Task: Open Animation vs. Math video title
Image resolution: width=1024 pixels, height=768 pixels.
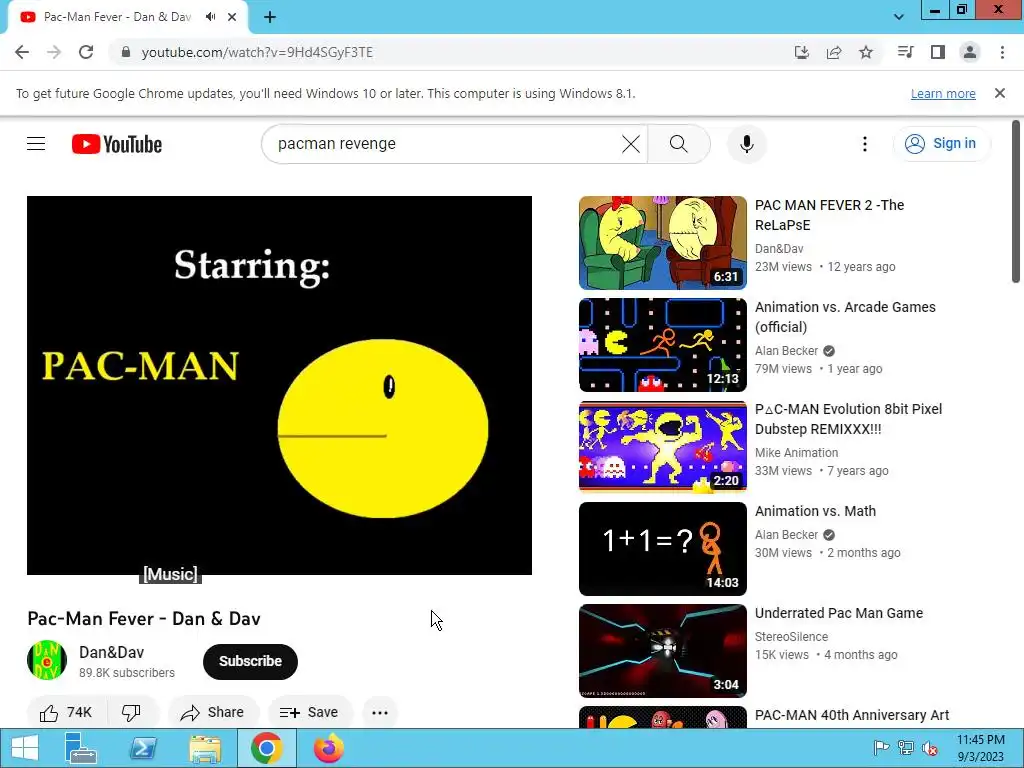Action: click(x=815, y=511)
